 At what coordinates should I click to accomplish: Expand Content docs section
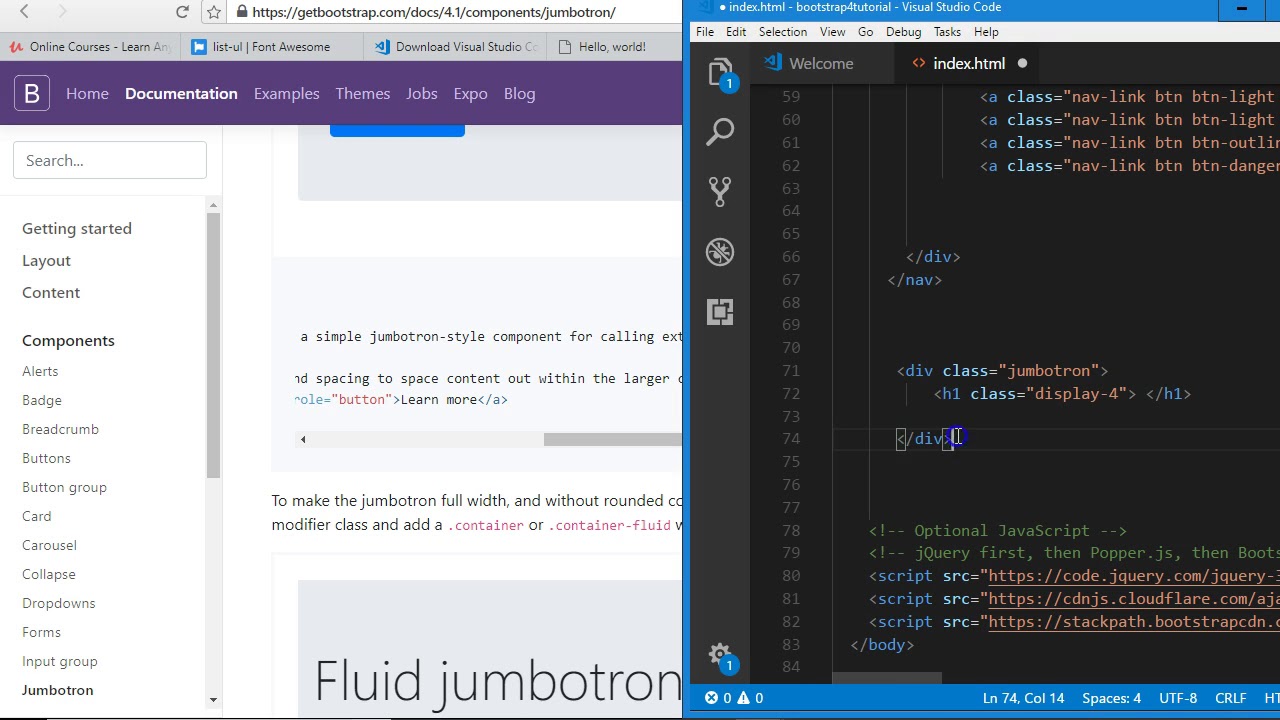(x=51, y=292)
